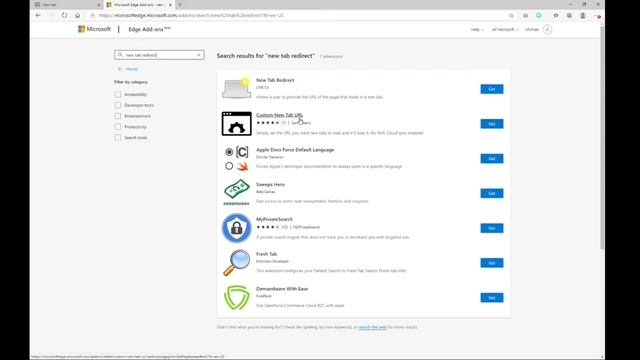Click the Microsoft logo
640x360 pixels.
coord(94,29)
